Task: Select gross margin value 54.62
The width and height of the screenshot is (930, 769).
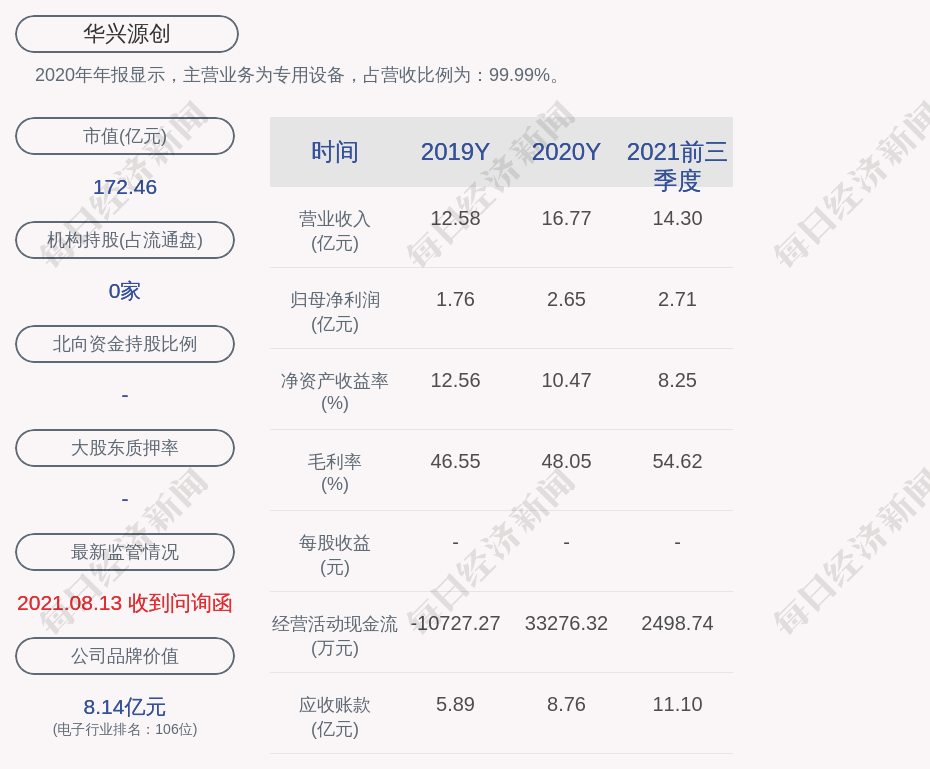Action: 677,461
